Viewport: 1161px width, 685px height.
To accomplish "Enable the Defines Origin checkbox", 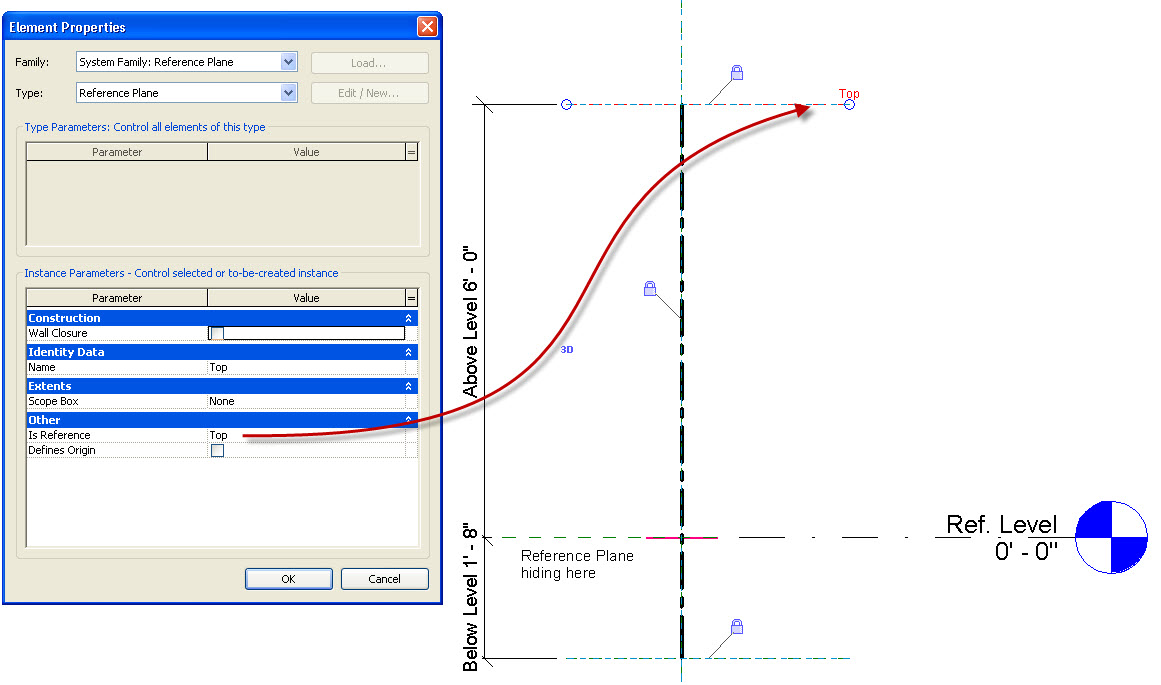I will coord(217,450).
